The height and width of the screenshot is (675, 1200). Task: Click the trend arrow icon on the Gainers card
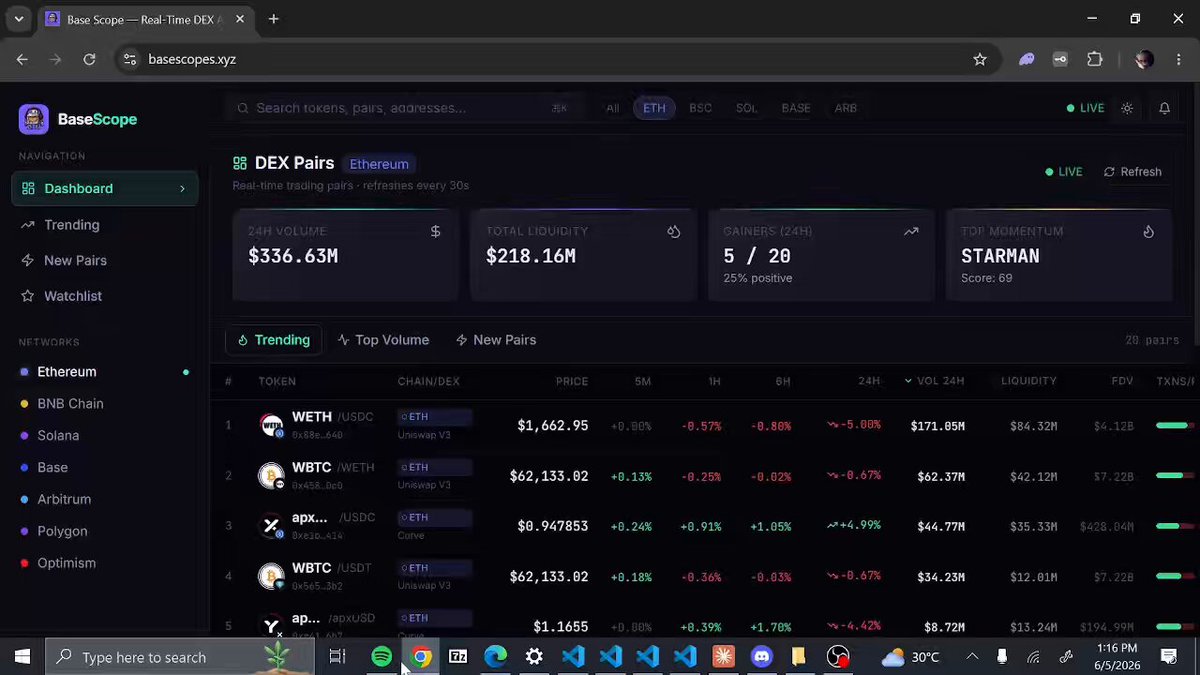click(x=911, y=231)
